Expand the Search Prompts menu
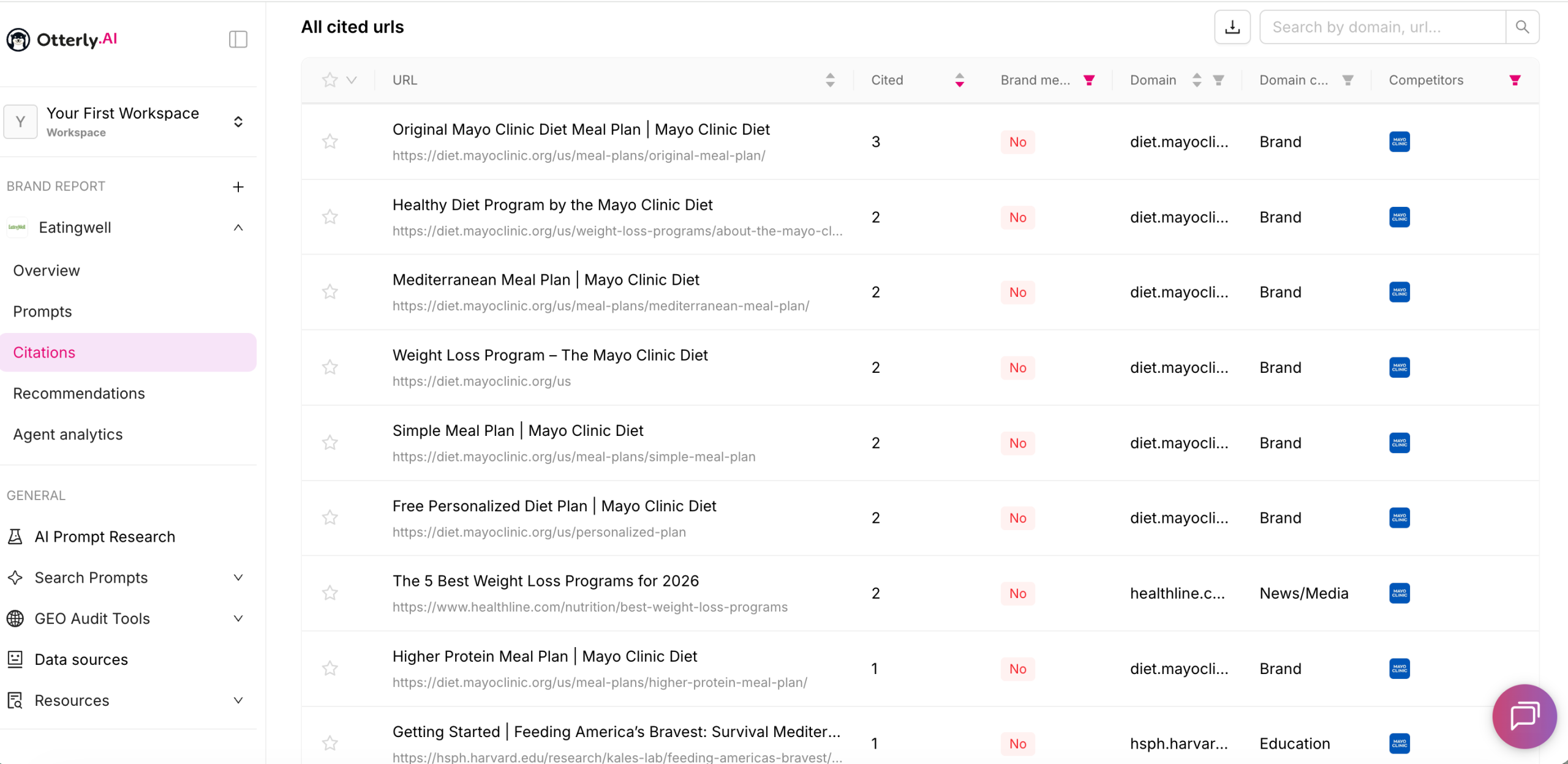1568x764 pixels. tap(238, 577)
